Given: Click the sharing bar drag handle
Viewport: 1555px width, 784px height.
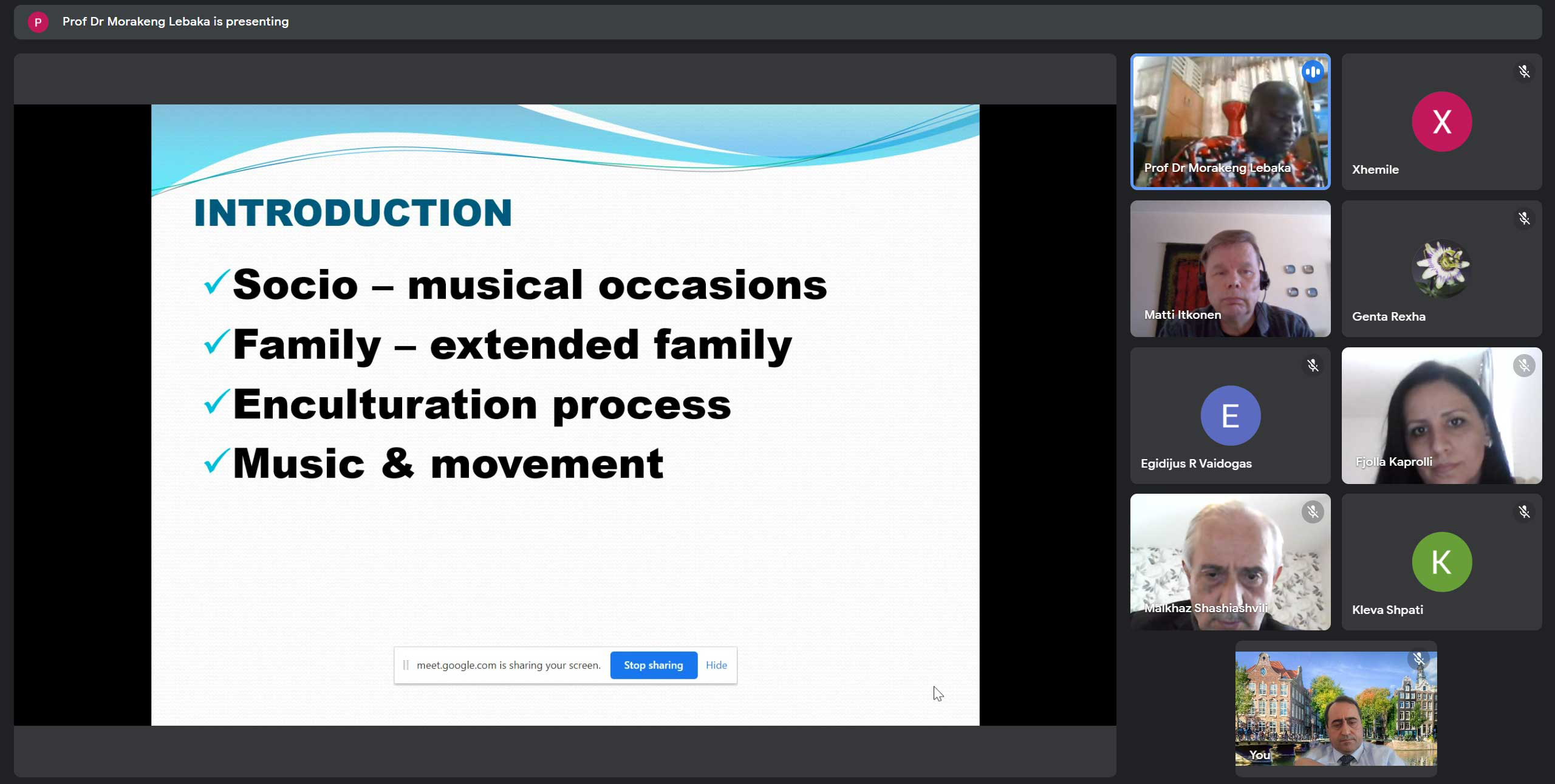Looking at the screenshot, I should pos(406,665).
